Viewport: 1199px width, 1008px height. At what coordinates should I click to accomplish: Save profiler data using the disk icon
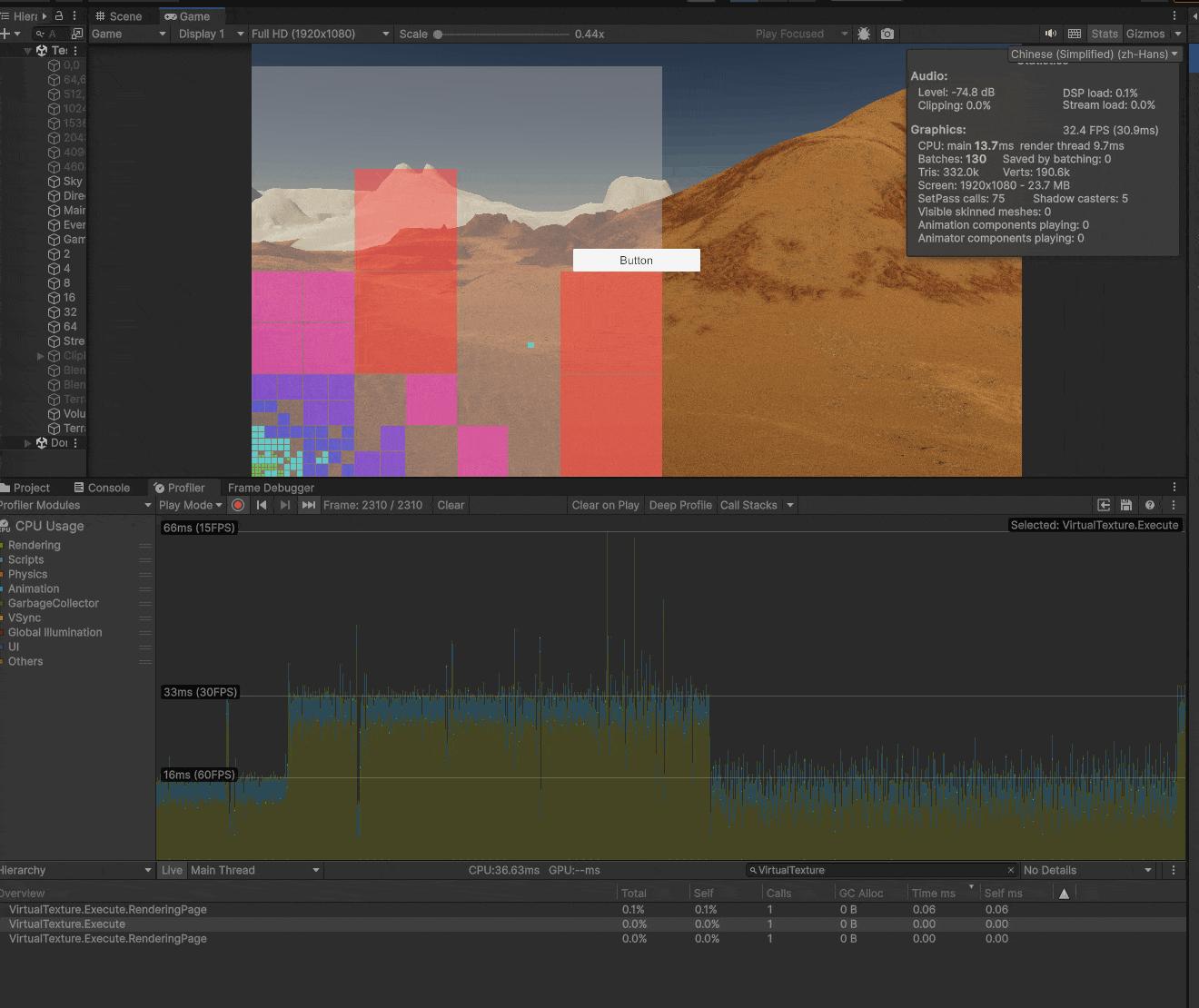(1125, 505)
